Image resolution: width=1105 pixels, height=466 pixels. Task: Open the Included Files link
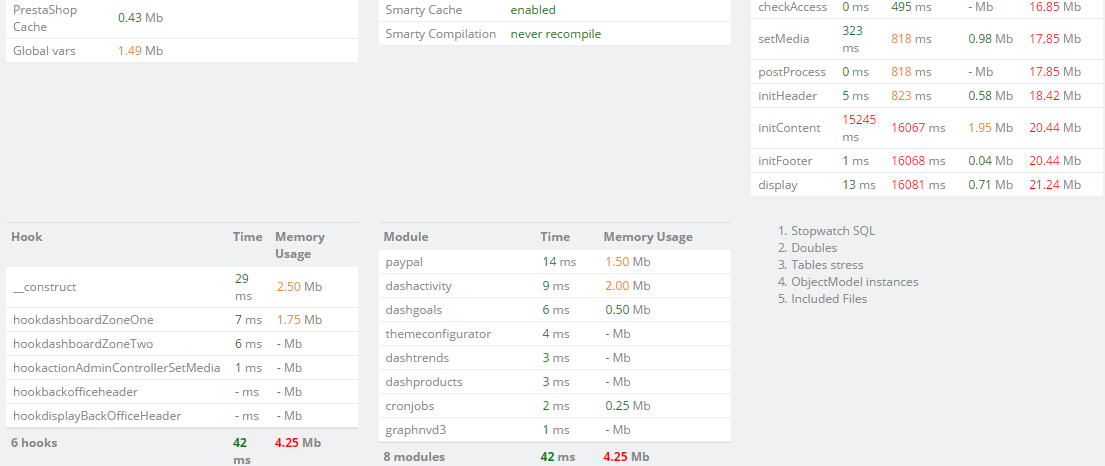click(x=829, y=298)
